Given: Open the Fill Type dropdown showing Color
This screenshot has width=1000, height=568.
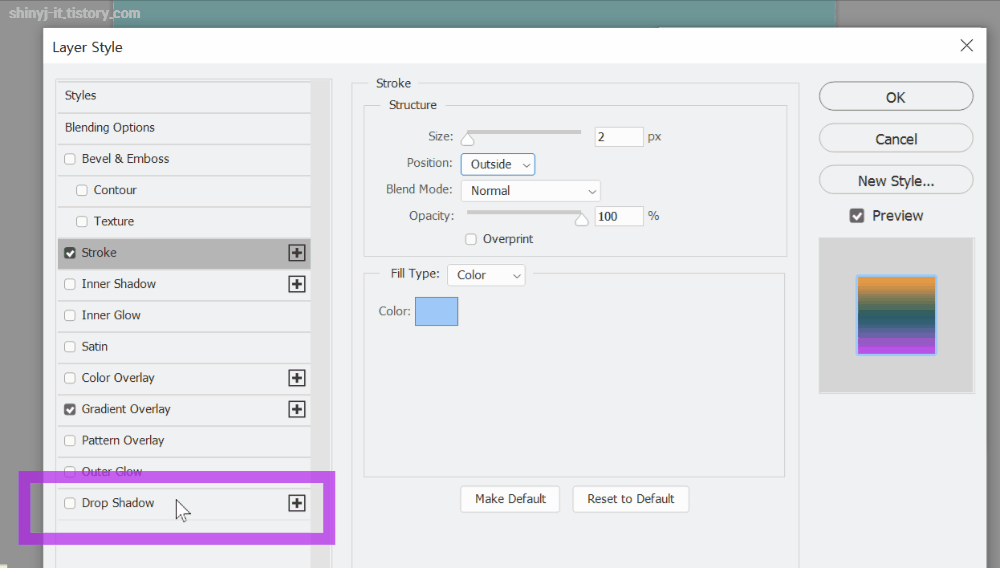Looking at the screenshot, I should (487, 275).
